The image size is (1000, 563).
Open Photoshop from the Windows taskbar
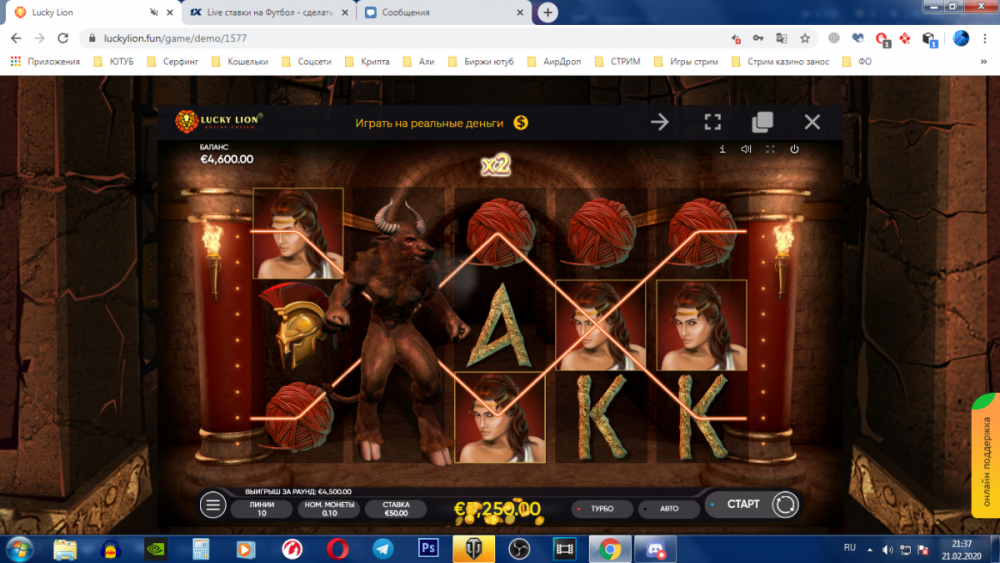coord(428,548)
